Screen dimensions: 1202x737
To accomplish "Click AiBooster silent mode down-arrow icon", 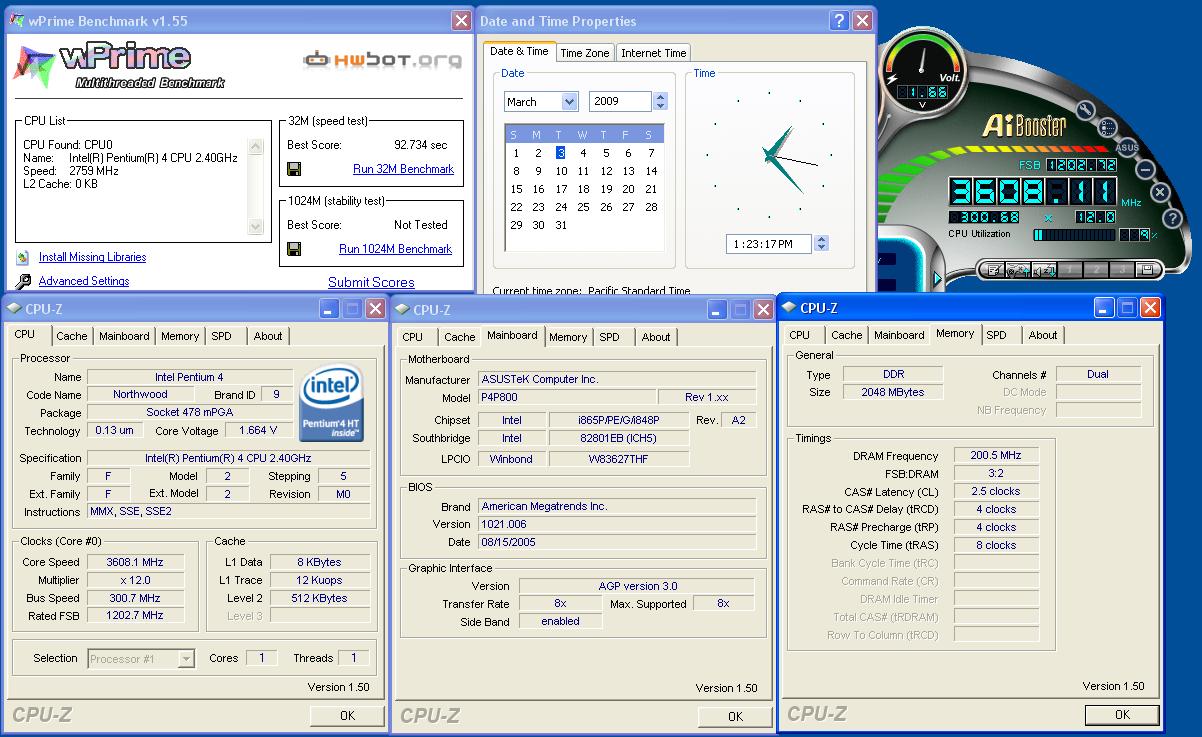I will 1044,269.
